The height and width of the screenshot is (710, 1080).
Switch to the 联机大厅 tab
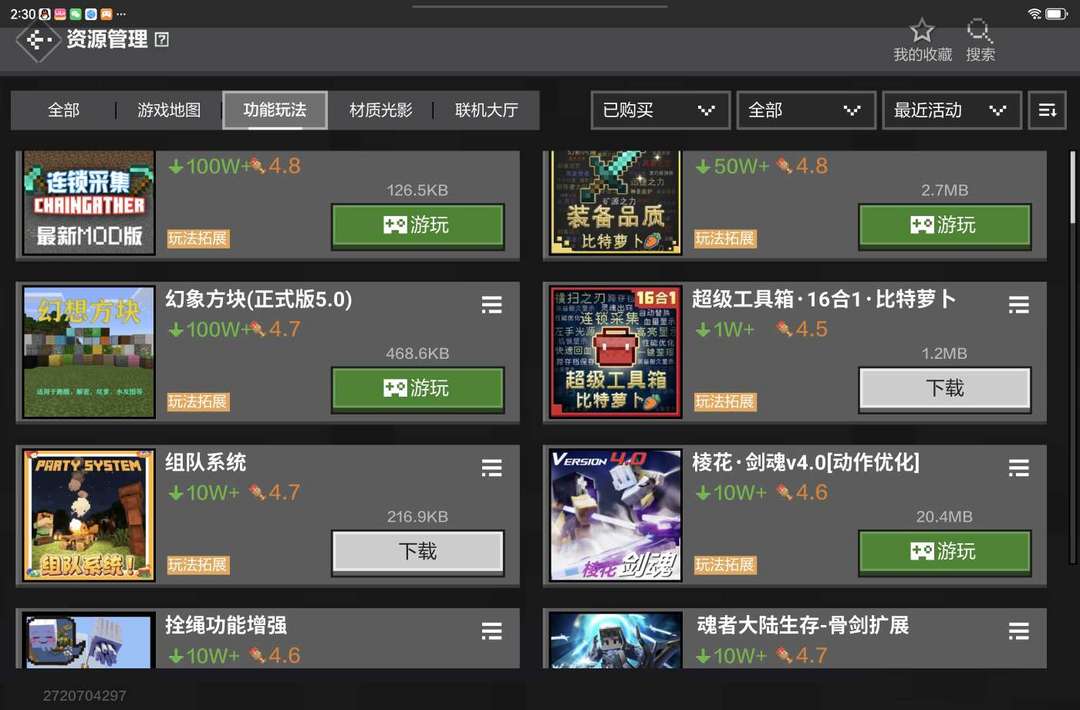[x=486, y=110]
